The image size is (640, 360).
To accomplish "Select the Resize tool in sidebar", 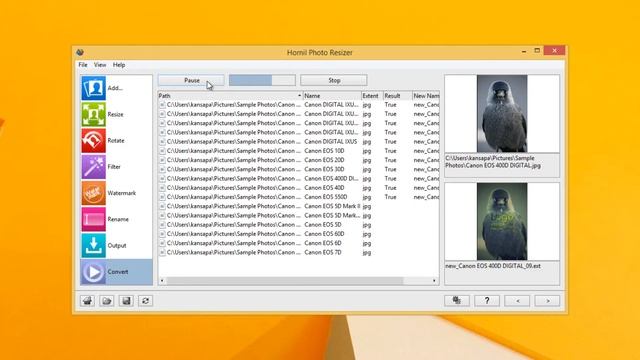I will (x=116, y=114).
